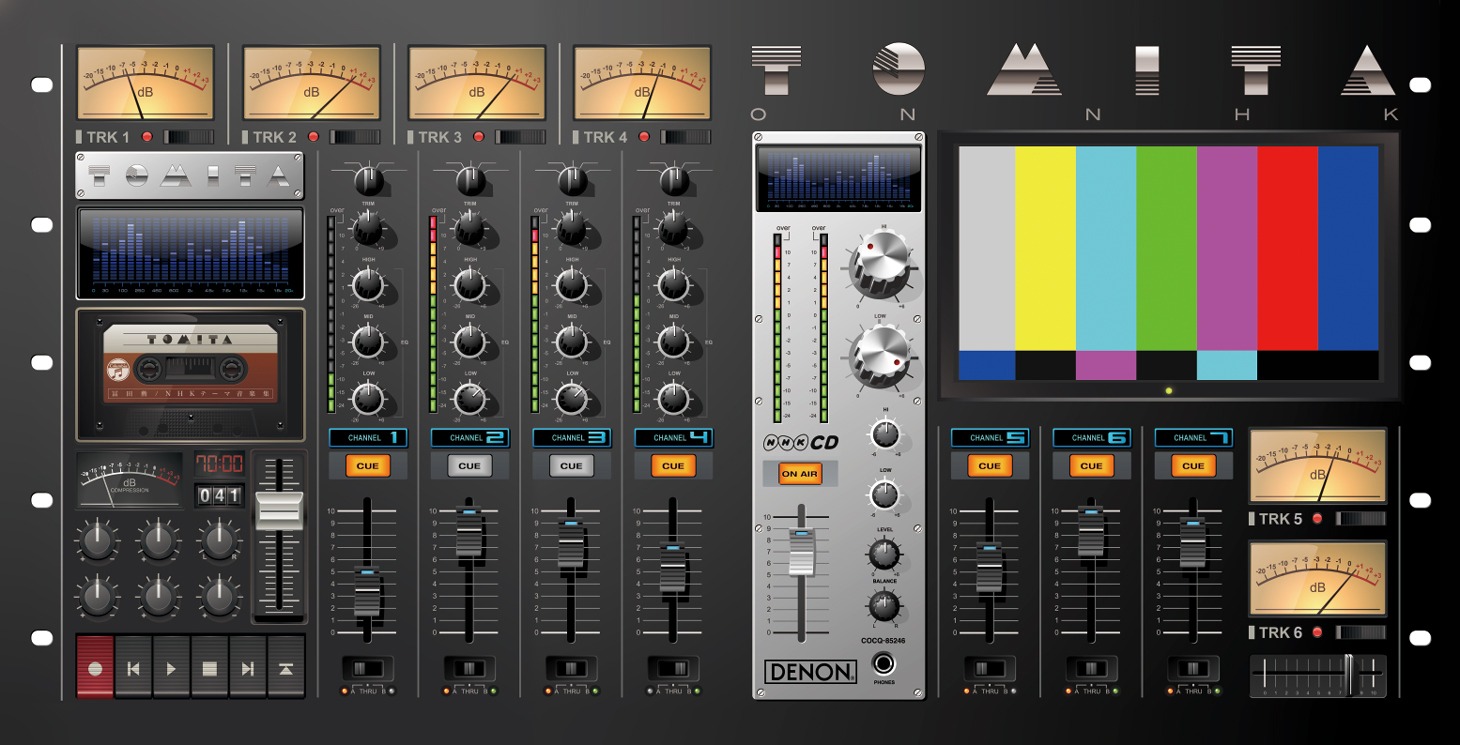Enable CUE on Channel 3

pos(572,466)
